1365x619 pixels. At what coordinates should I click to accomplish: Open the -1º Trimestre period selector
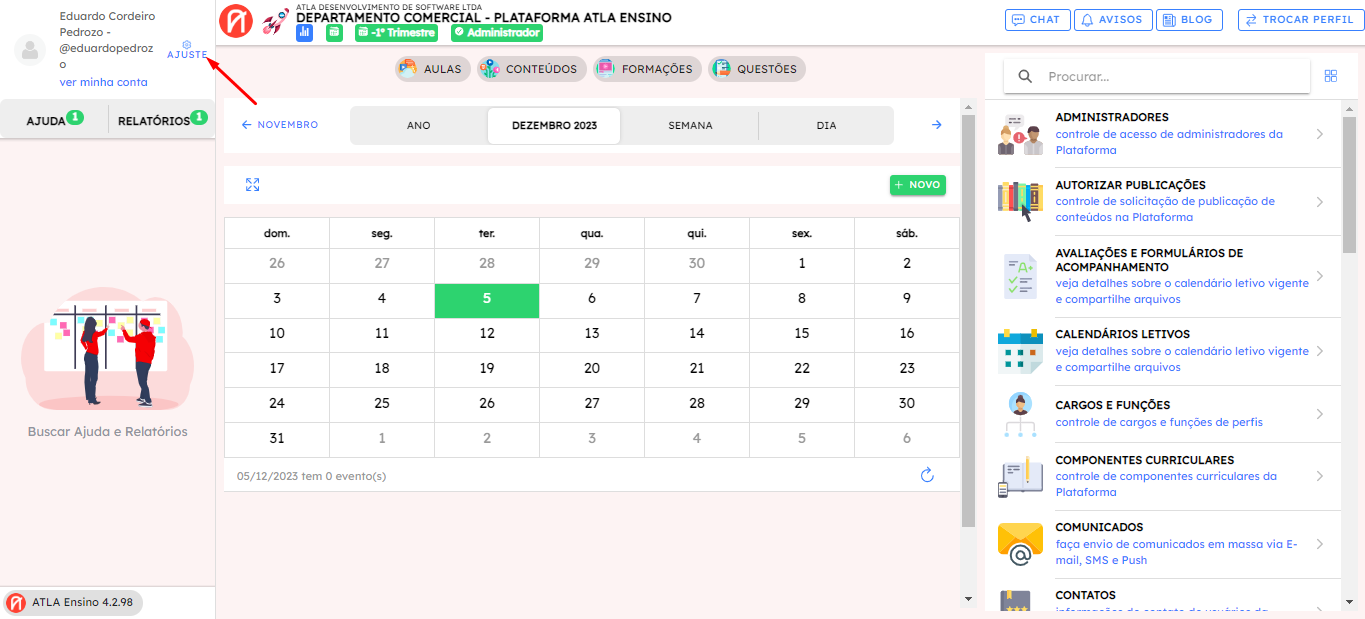pyautogui.click(x=396, y=33)
